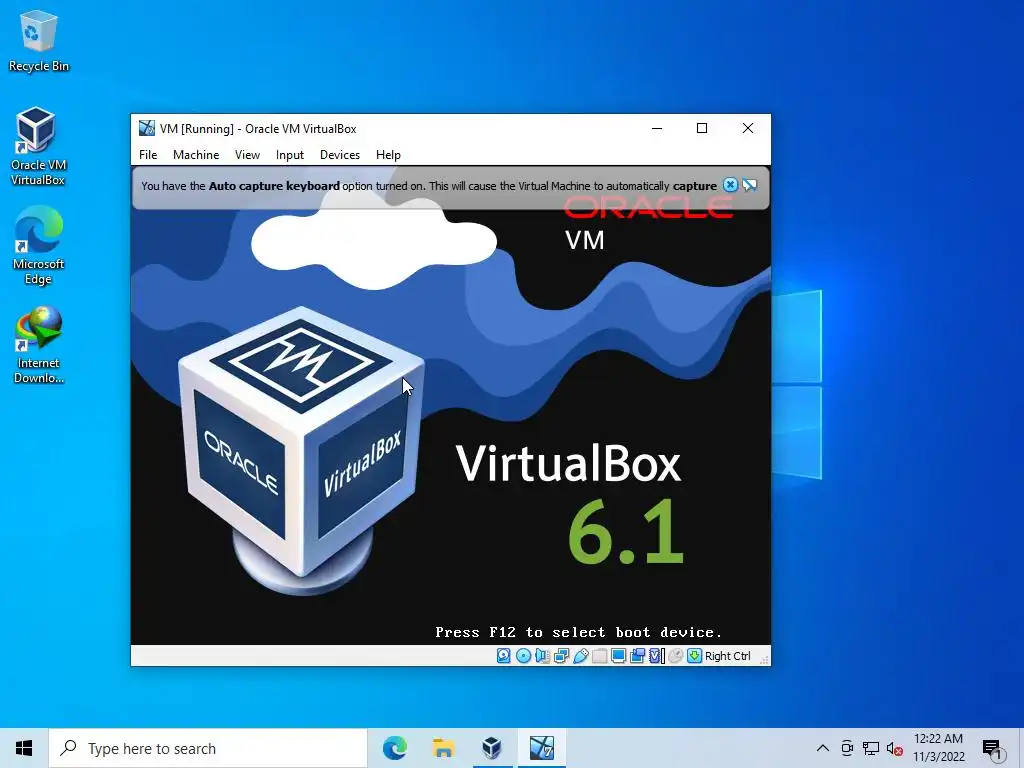Open the Input menu
This screenshot has width=1024, height=768.
click(x=289, y=155)
